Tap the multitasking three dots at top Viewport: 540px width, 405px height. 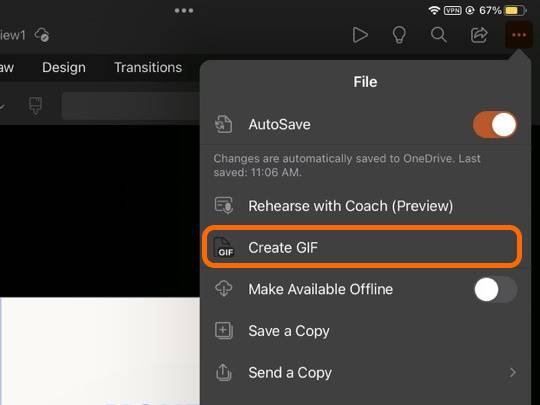[184, 11]
